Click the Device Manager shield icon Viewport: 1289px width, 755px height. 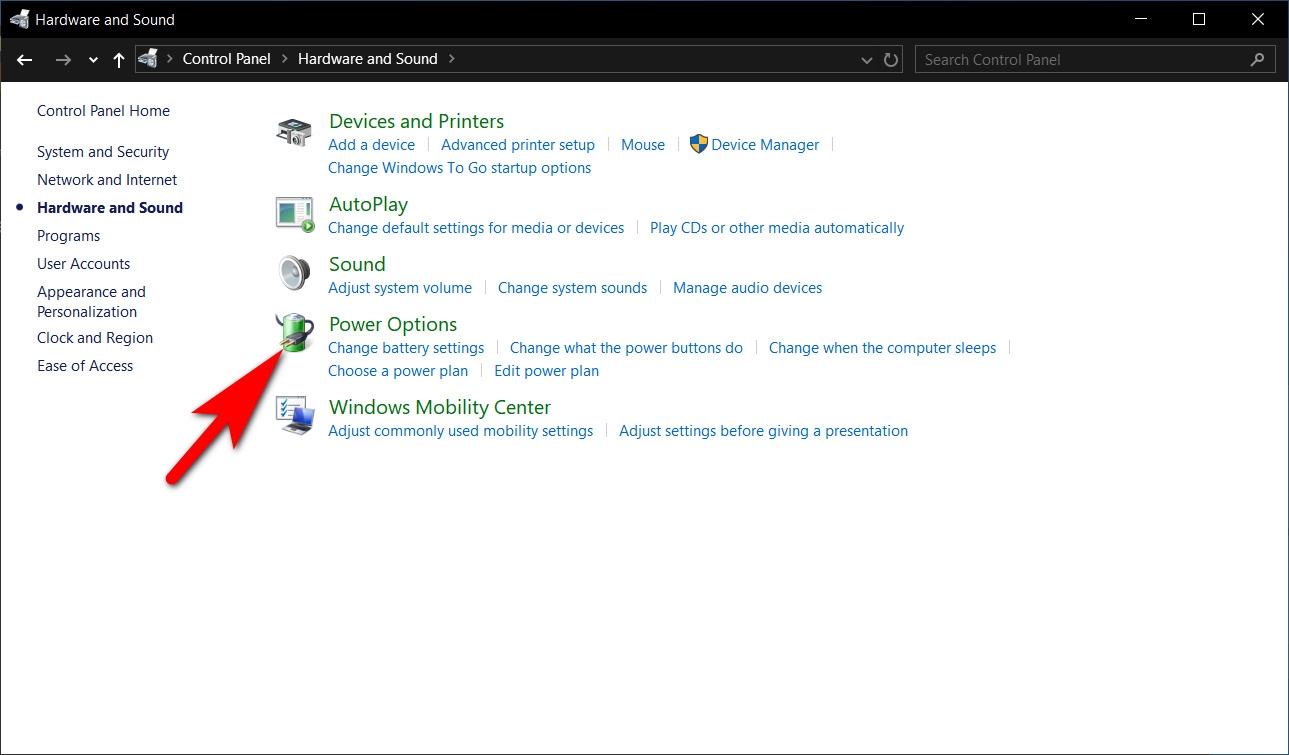[699, 144]
